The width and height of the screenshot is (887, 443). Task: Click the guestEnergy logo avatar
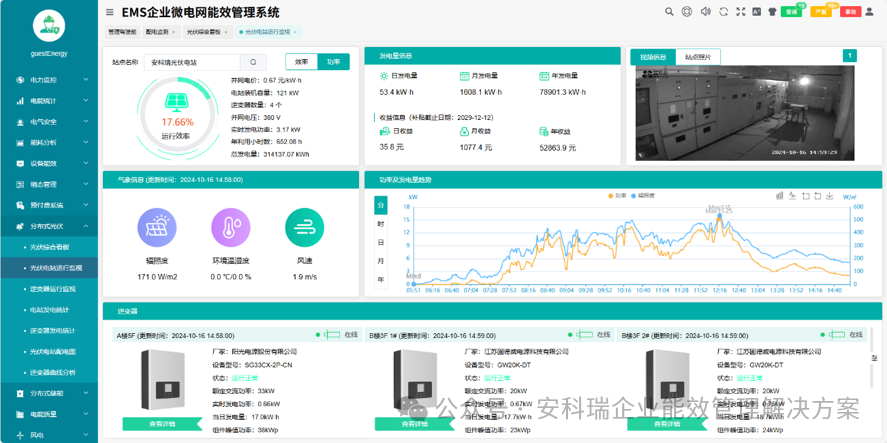pyautogui.click(x=49, y=25)
